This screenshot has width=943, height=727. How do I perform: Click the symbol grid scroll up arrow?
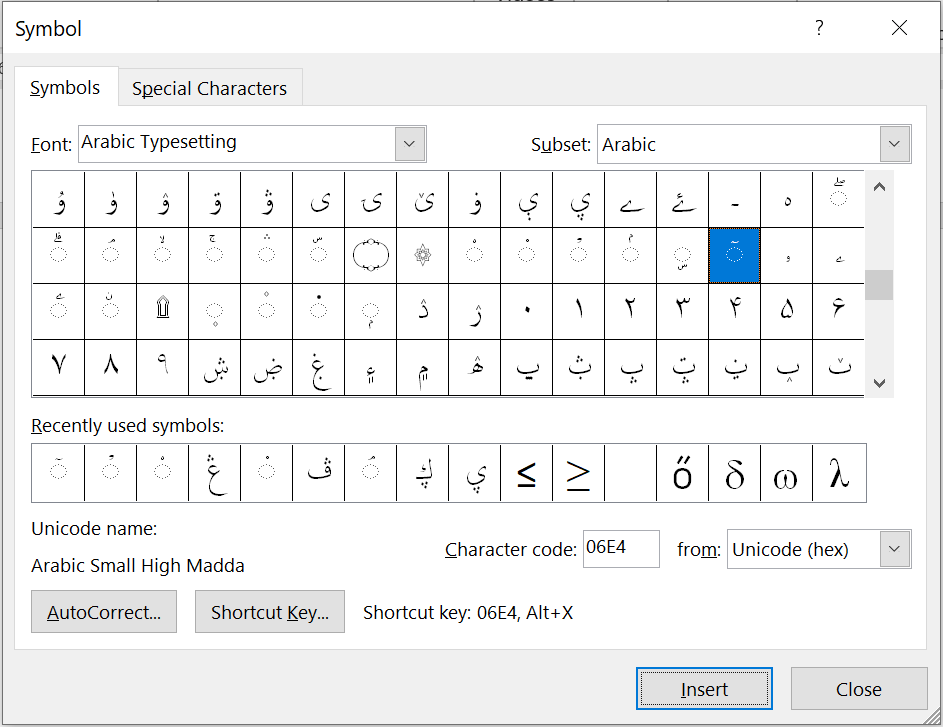pos(879,187)
